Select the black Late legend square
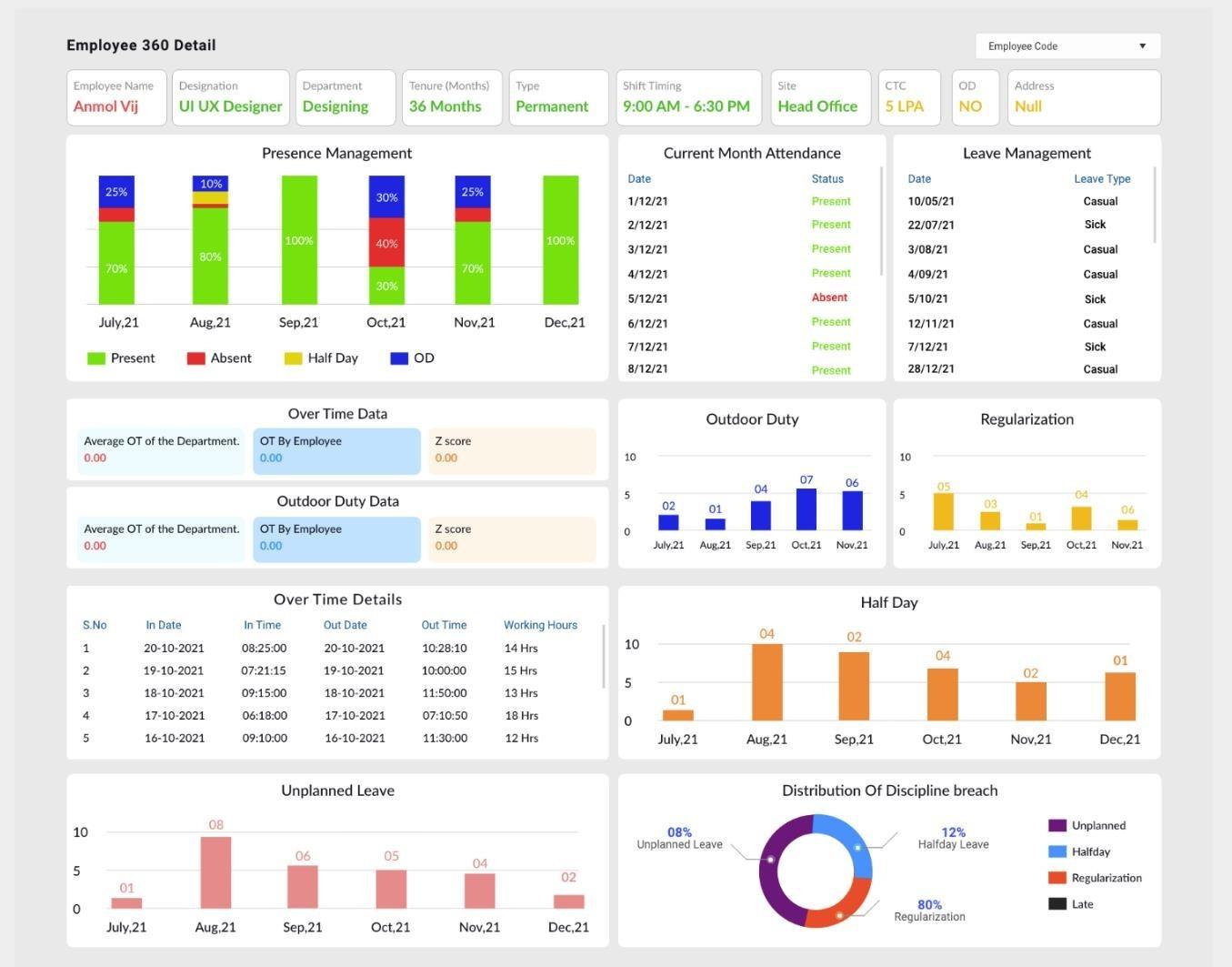This screenshot has width=1232, height=967. pyautogui.click(x=1057, y=904)
